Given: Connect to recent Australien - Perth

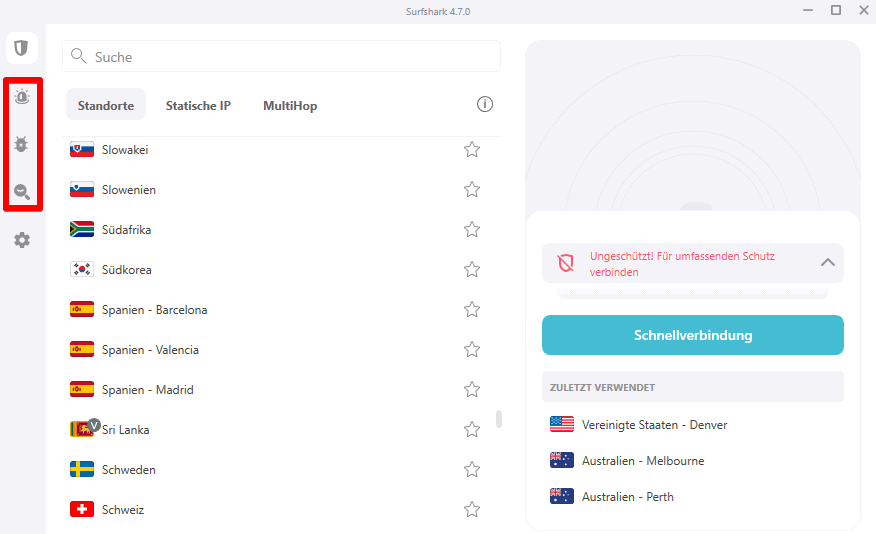Looking at the screenshot, I should [x=693, y=497].
